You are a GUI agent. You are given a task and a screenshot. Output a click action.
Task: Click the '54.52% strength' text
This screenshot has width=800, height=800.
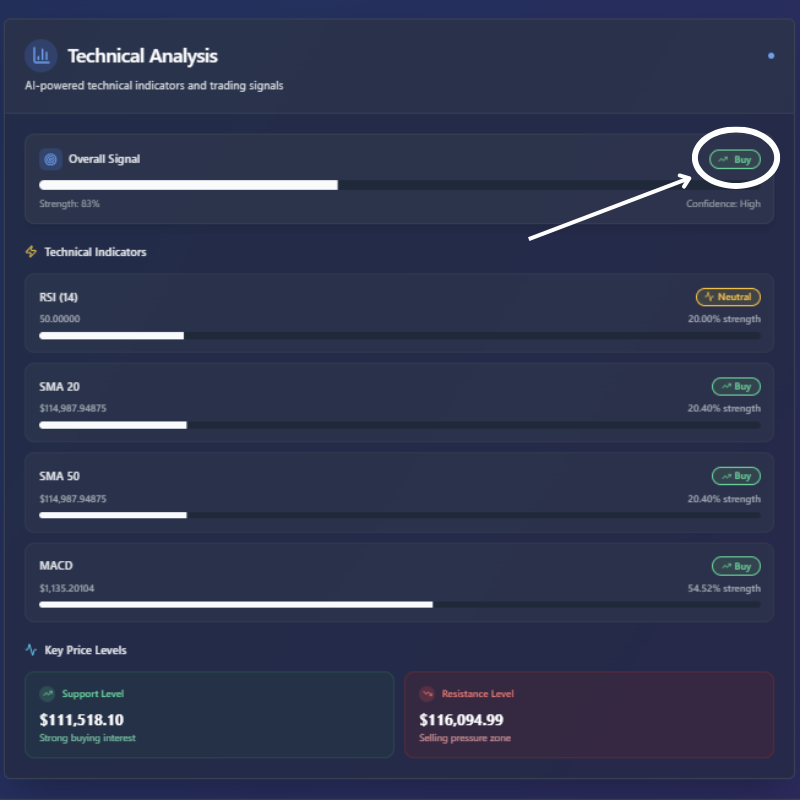[724, 588]
